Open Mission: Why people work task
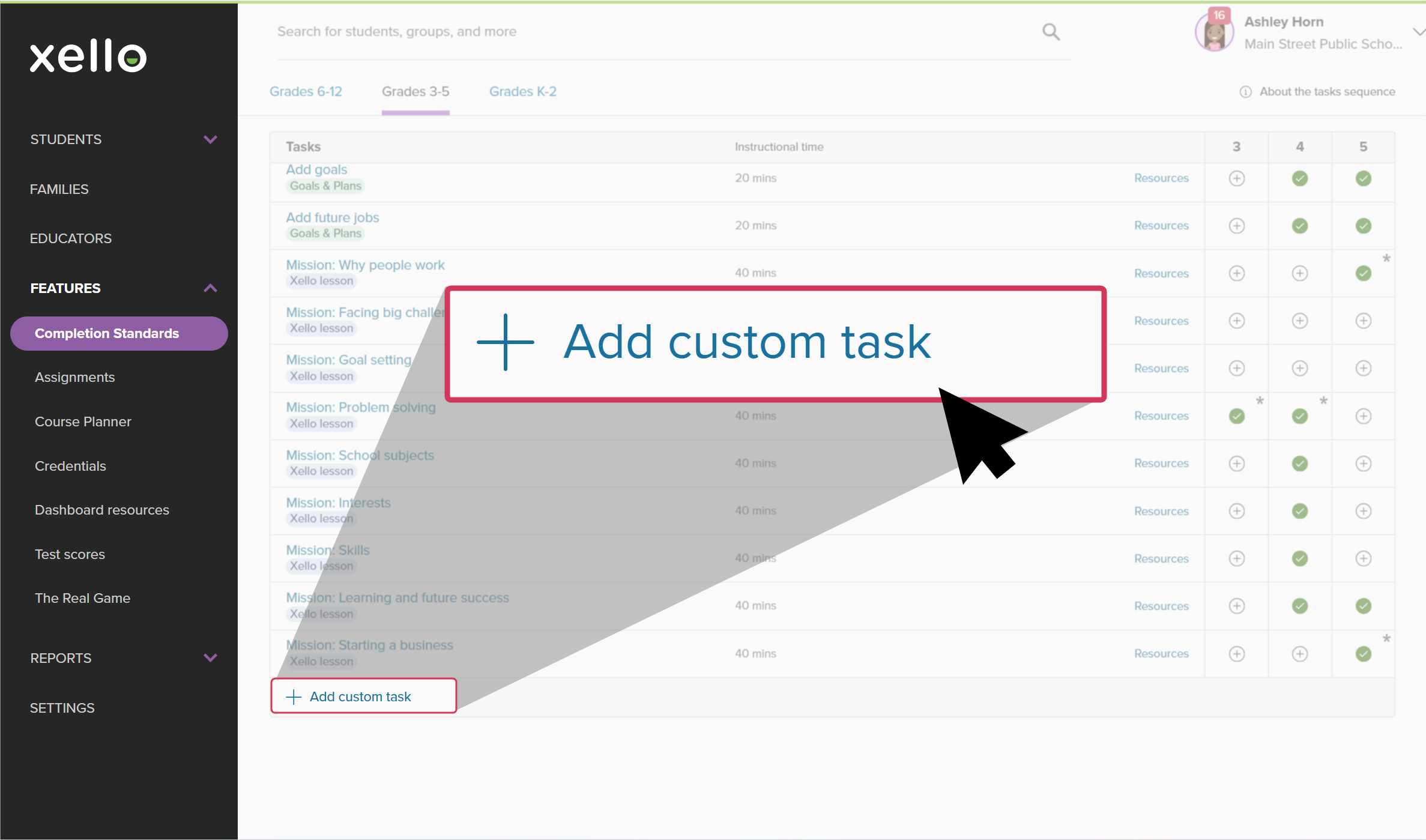 pos(365,265)
